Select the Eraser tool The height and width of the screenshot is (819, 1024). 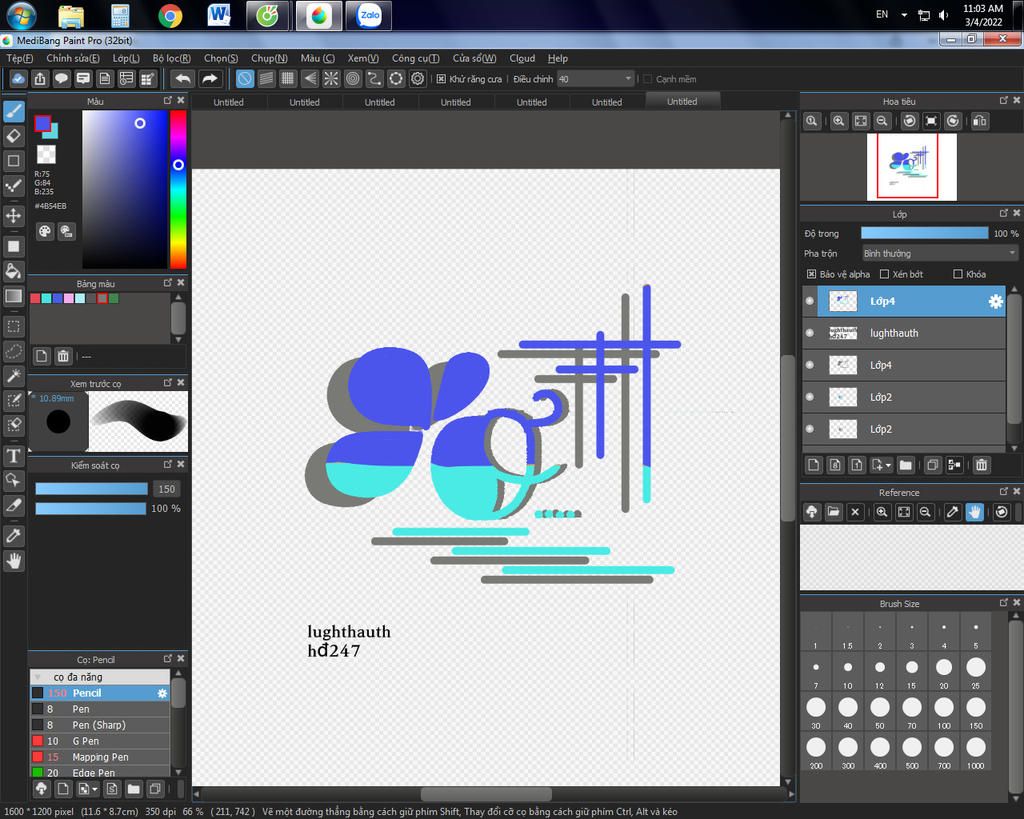[x=14, y=136]
